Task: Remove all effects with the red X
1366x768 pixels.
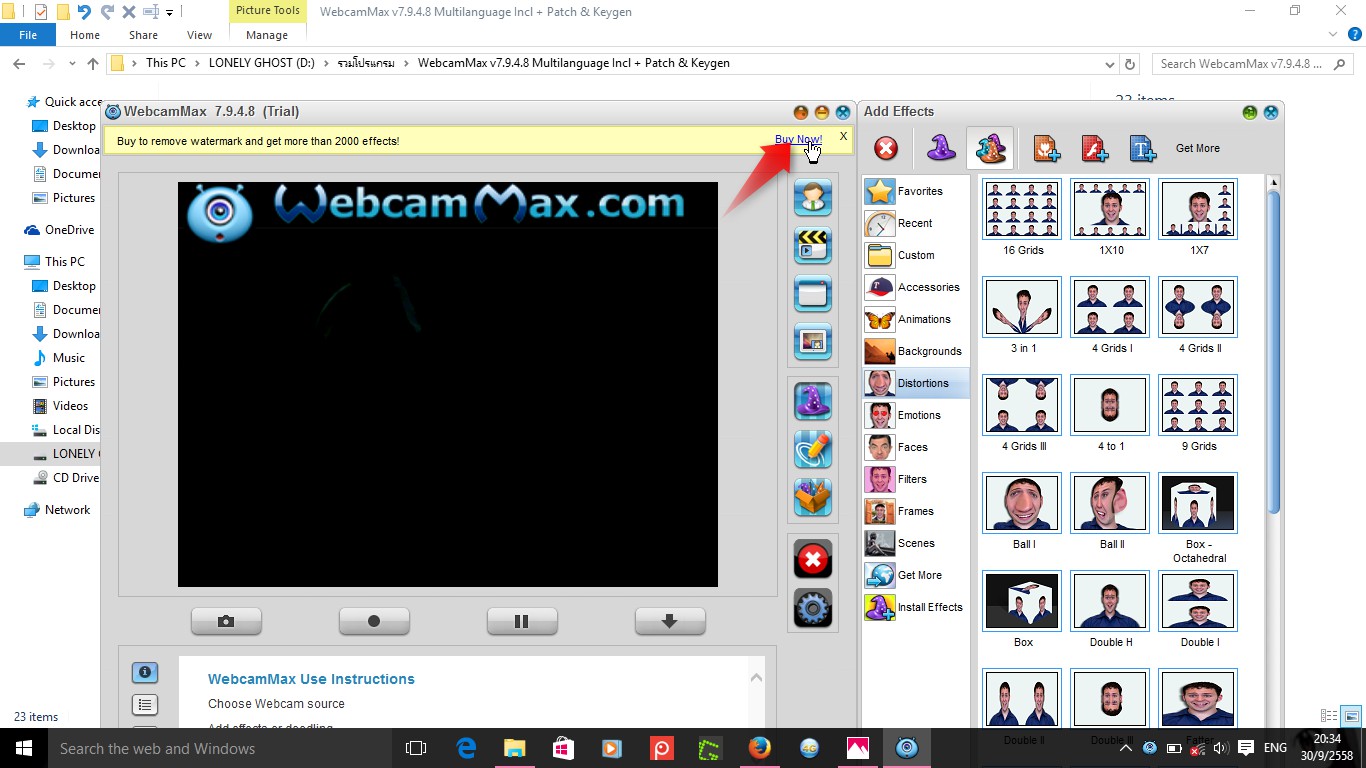Action: click(x=886, y=149)
